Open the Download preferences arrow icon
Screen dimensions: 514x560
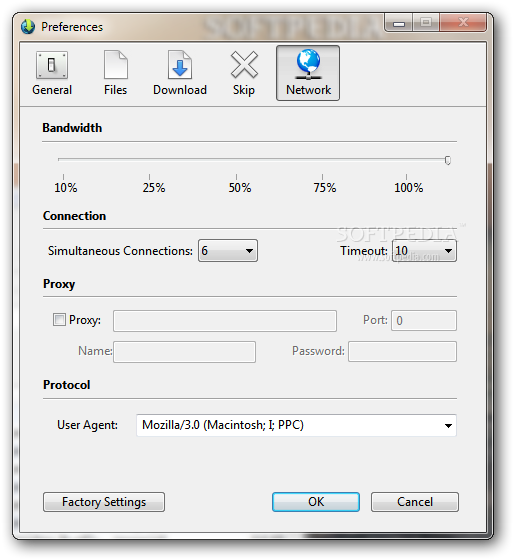click(180, 65)
